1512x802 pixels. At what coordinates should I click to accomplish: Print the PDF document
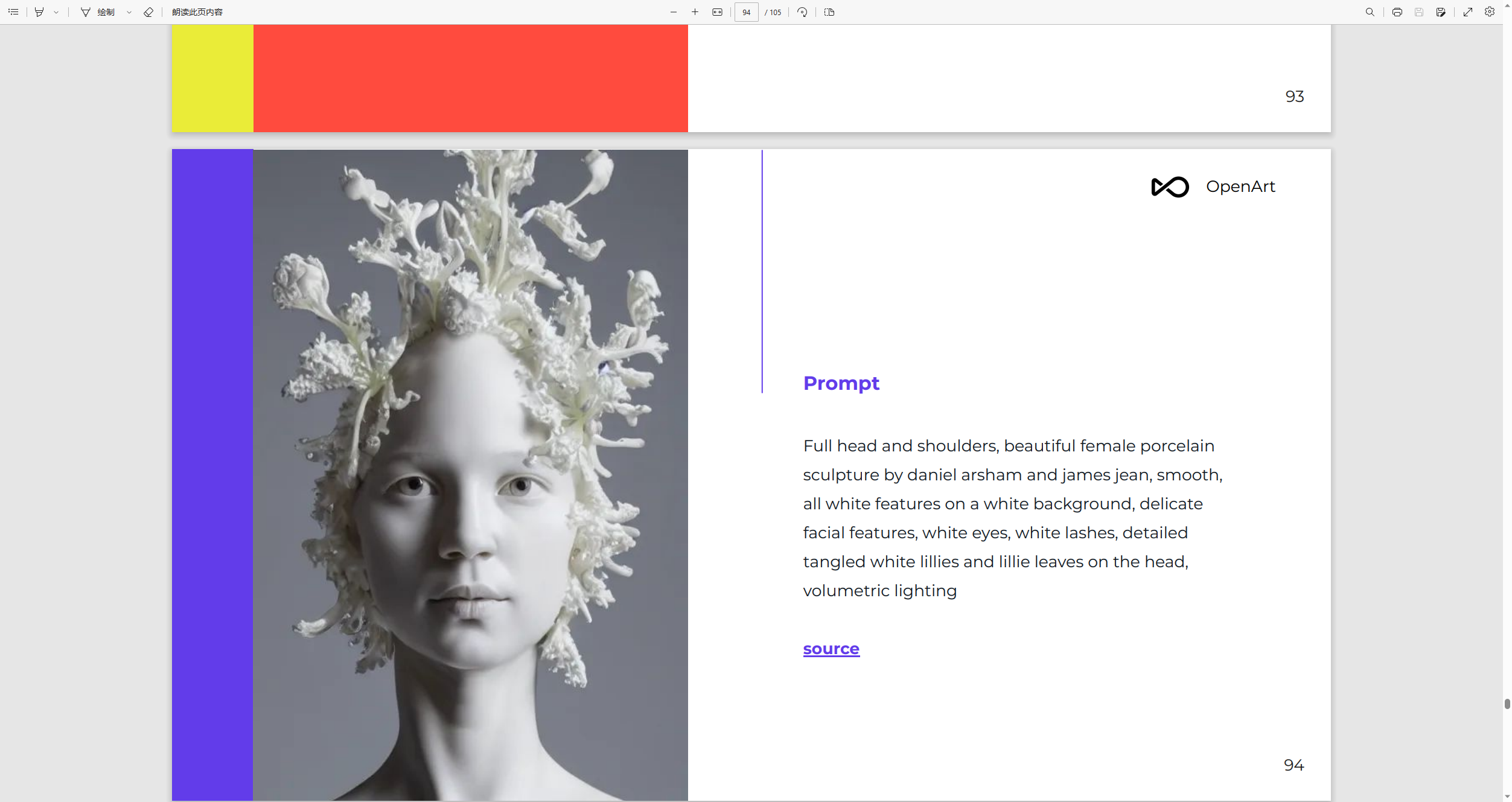coord(1397,12)
